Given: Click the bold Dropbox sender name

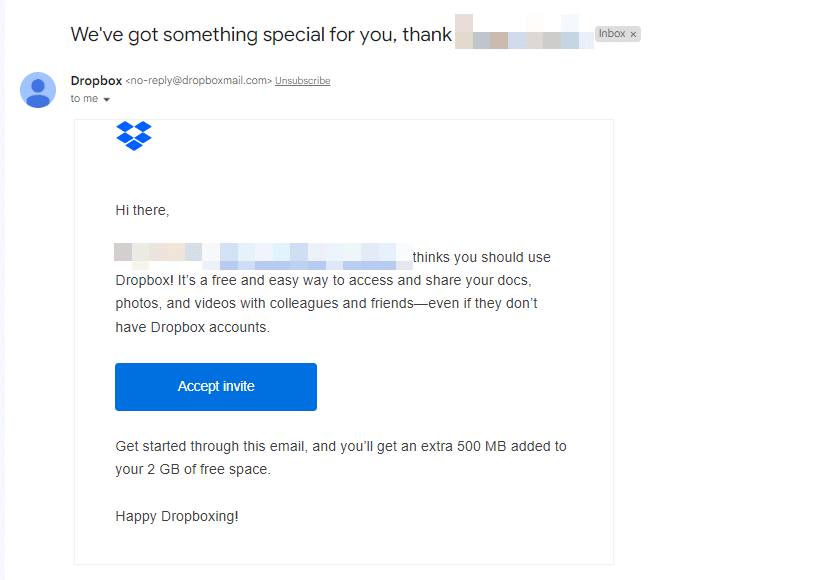Looking at the screenshot, I should coord(96,80).
